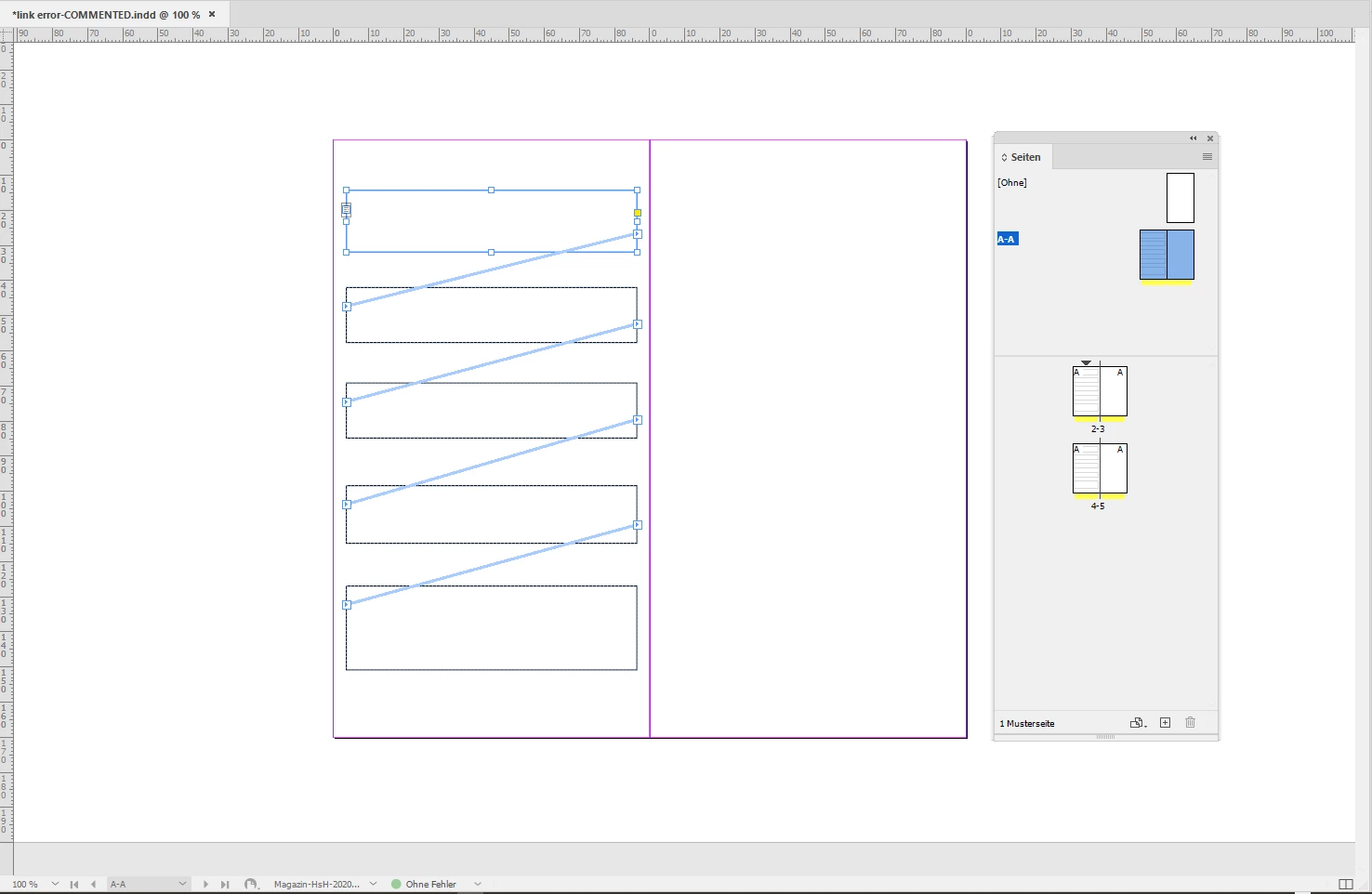The image size is (1372, 894).
Task: Click the edit page size icon in Seiten panel
Action: click(1138, 723)
